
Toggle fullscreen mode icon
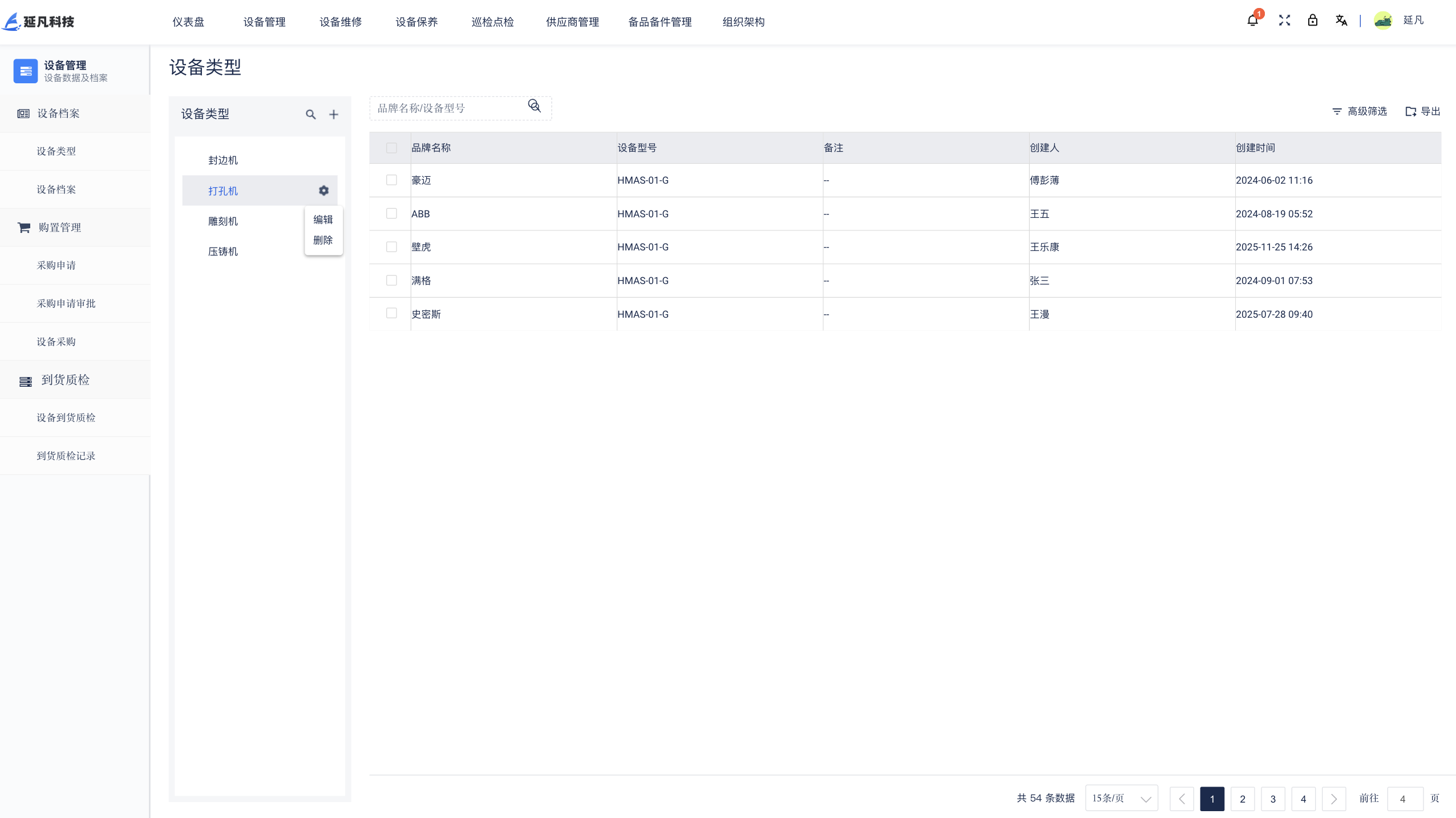[1284, 21]
